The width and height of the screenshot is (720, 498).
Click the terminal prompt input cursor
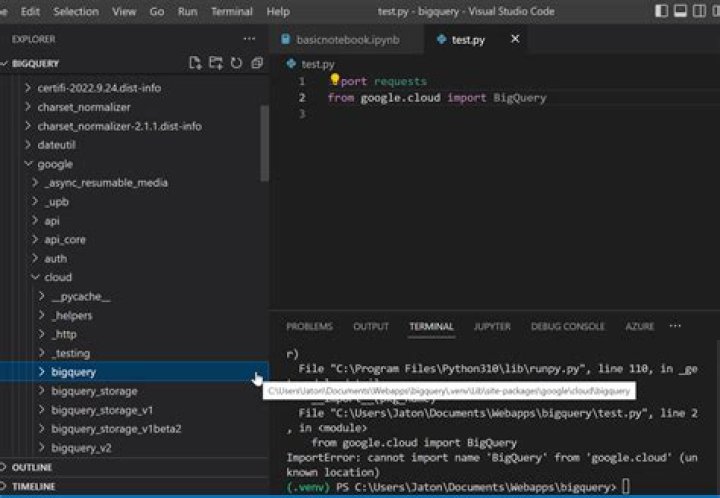pyautogui.click(x=625, y=486)
